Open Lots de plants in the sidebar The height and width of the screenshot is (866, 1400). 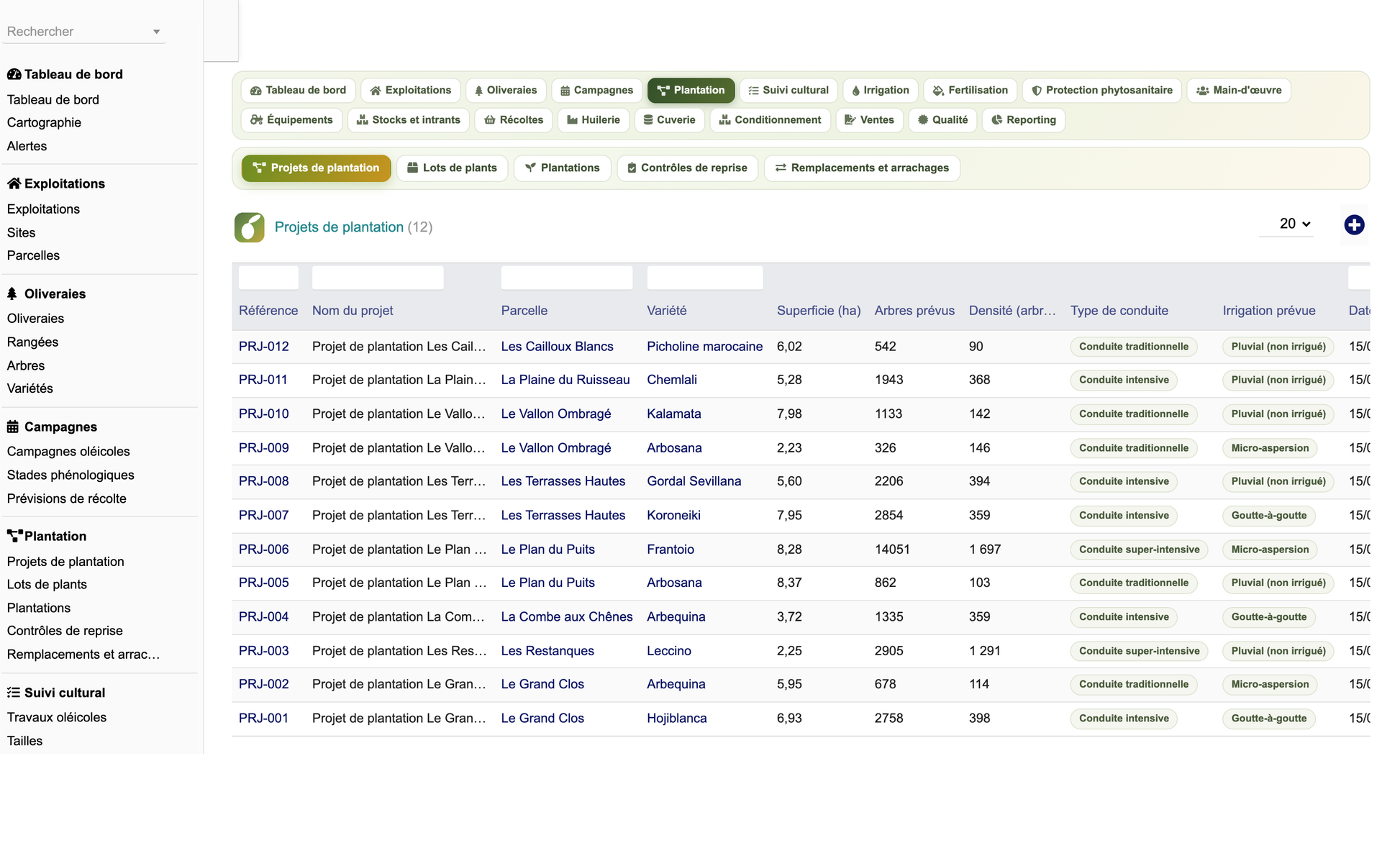[47, 585]
